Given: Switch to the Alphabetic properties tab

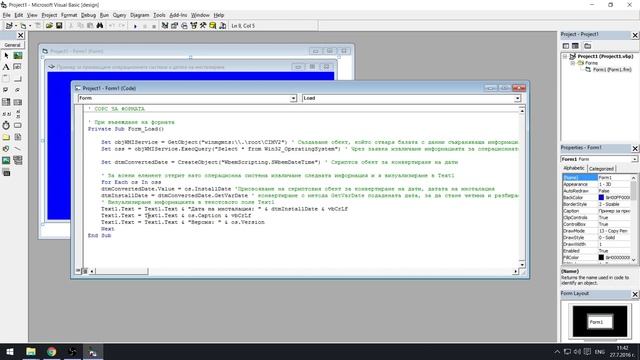Looking at the screenshot, I should (x=574, y=168).
